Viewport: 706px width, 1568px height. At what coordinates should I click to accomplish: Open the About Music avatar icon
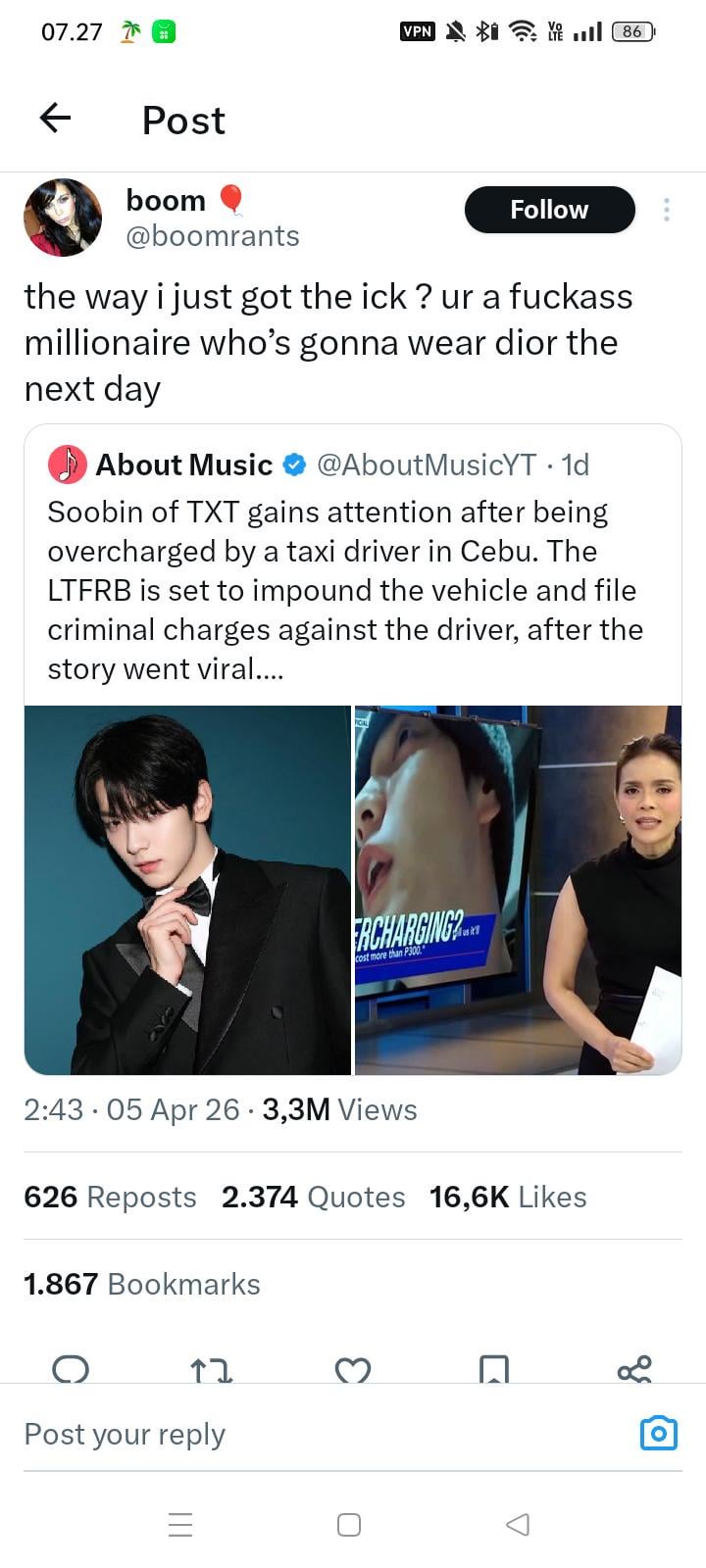[67, 465]
